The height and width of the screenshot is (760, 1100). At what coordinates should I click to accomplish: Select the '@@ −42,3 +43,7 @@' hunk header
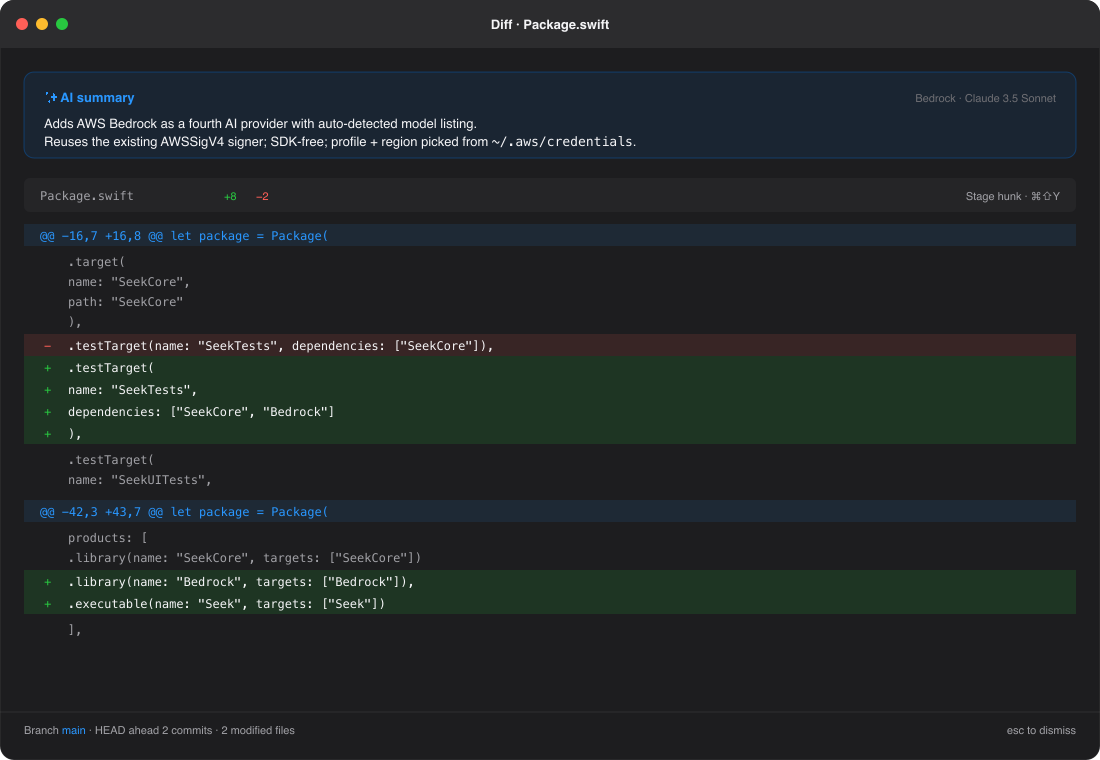point(550,511)
